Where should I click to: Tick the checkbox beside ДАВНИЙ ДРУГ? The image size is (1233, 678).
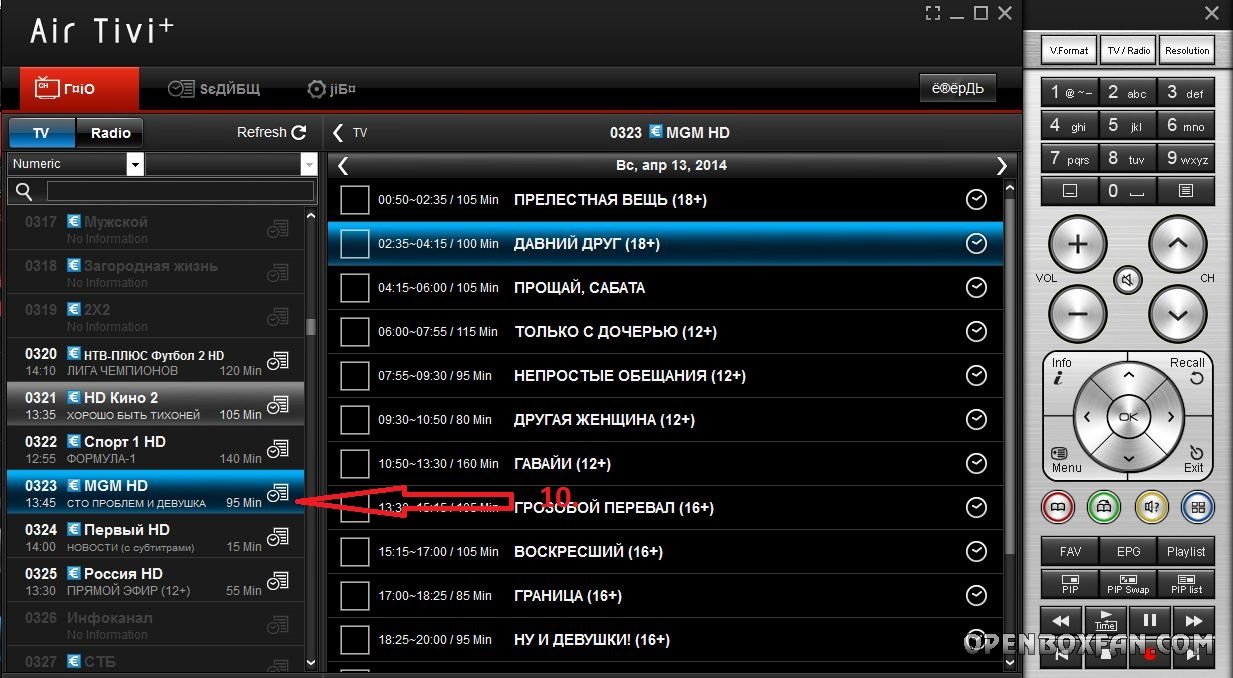[355, 244]
